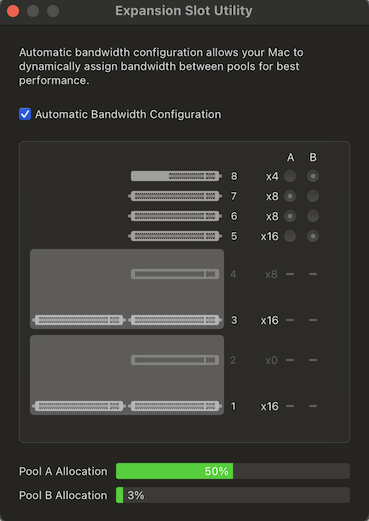The image size is (369, 521).
Task: Assign slot 5 to Pool A
Action: (290, 236)
